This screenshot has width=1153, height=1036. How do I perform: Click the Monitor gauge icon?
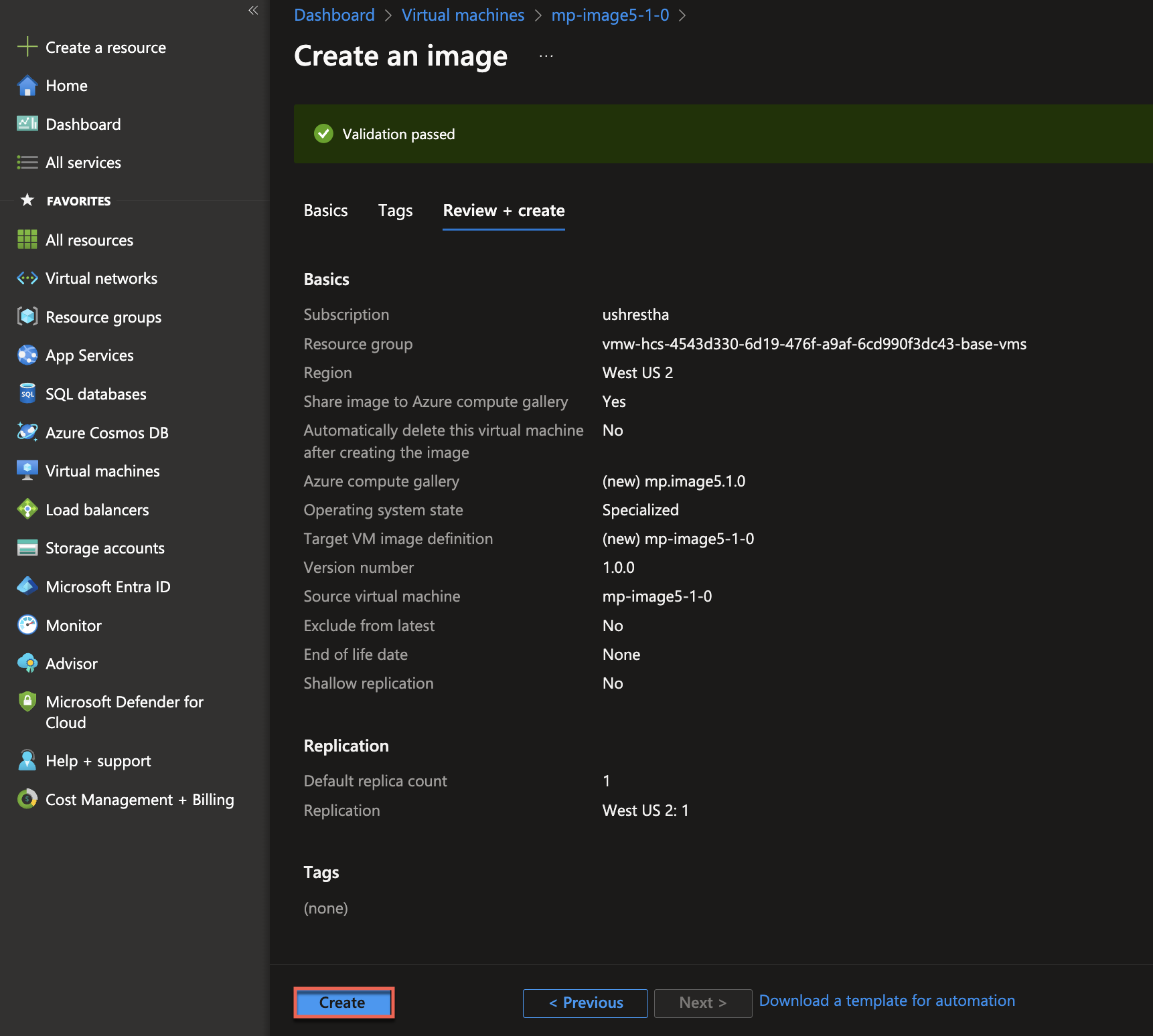point(27,625)
